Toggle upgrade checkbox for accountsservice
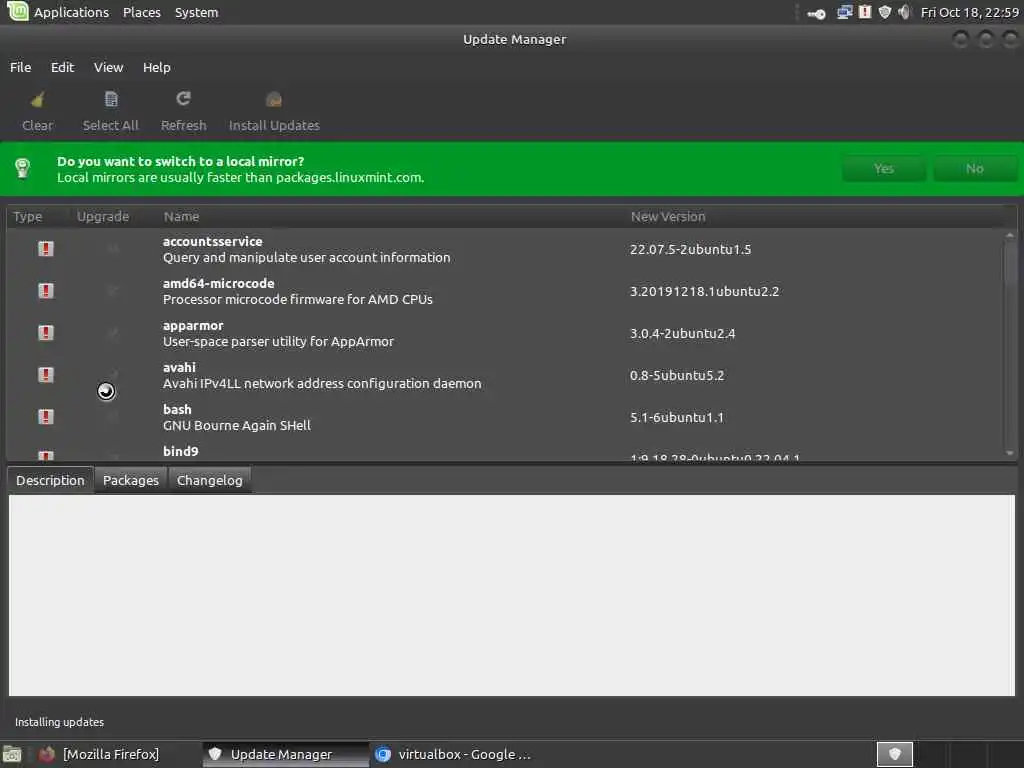The width and height of the screenshot is (1024, 768). (x=113, y=249)
